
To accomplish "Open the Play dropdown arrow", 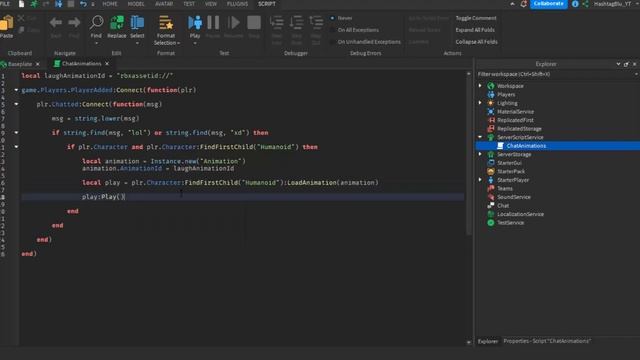I will (x=195, y=43).
